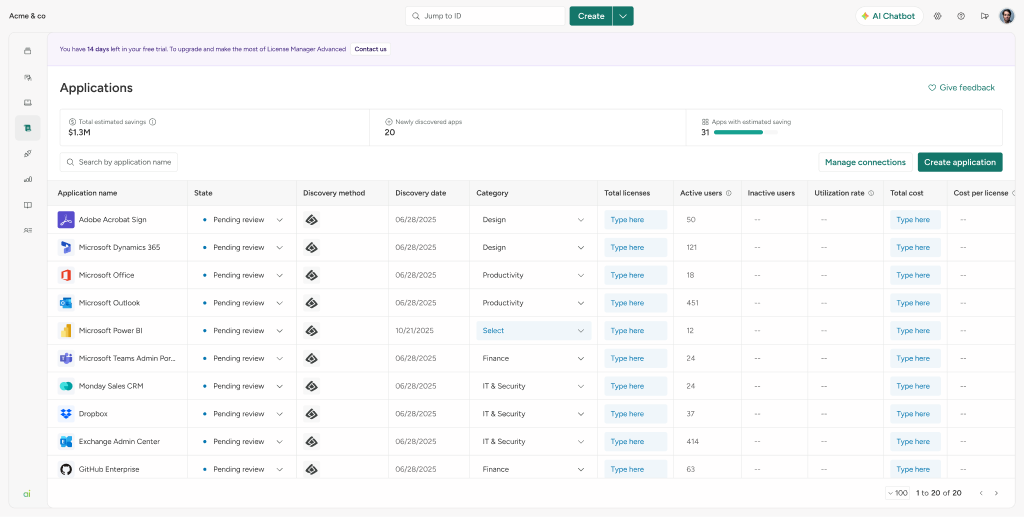Open the book icon in sidebar
This screenshot has height=517, width=1024.
(x=27, y=205)
